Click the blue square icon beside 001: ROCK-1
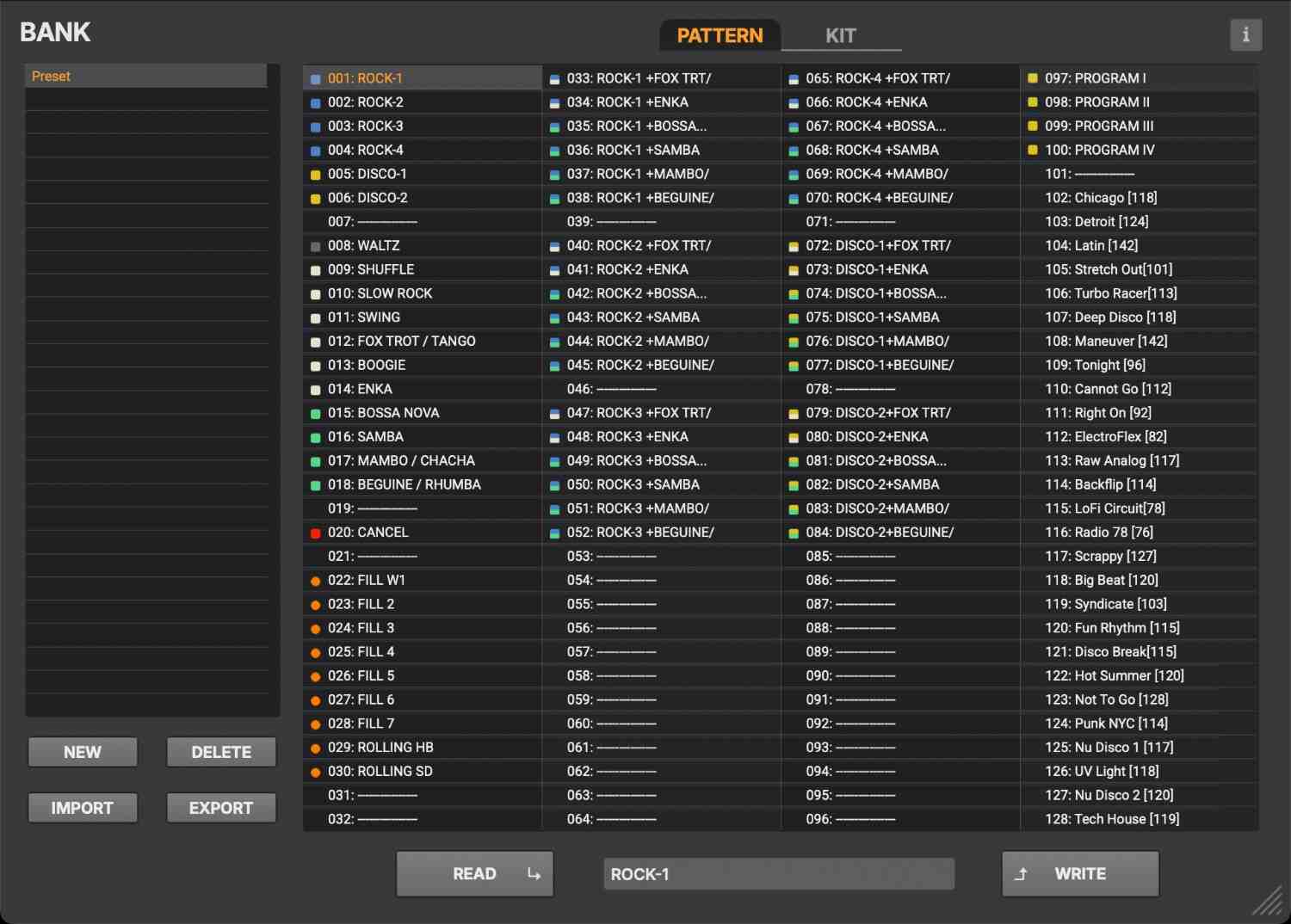The image size is (1291, 924). (315, 78)
